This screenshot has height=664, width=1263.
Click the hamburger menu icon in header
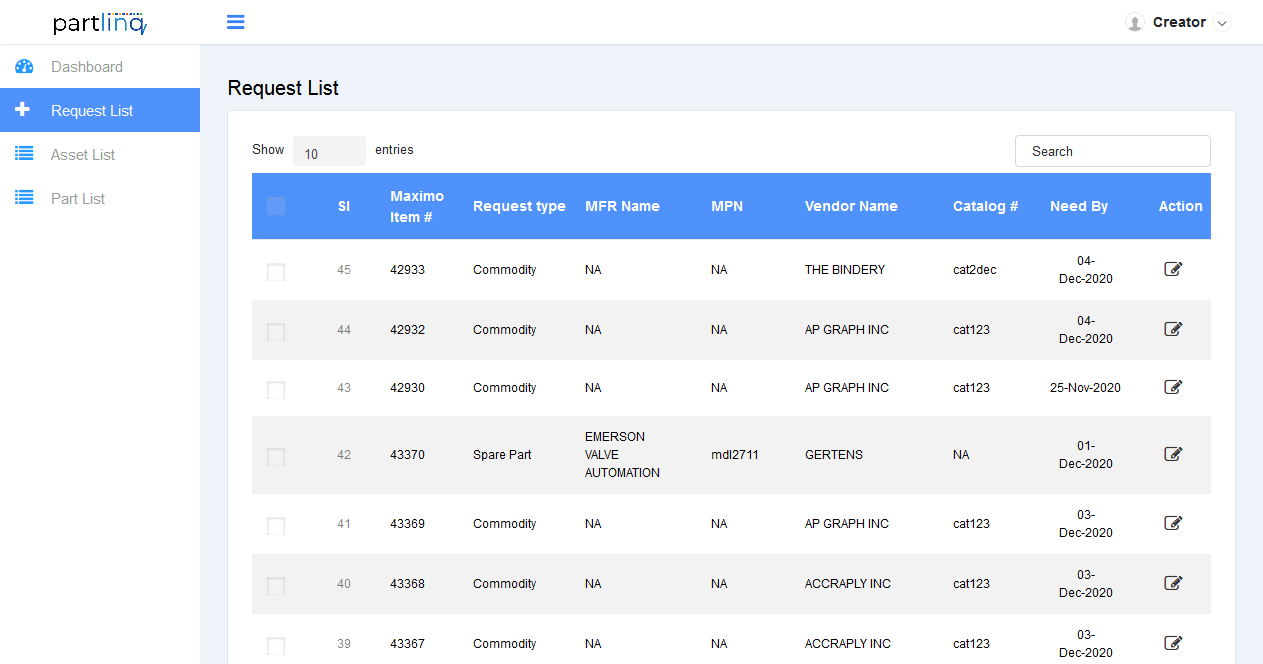tap(235, 22)
